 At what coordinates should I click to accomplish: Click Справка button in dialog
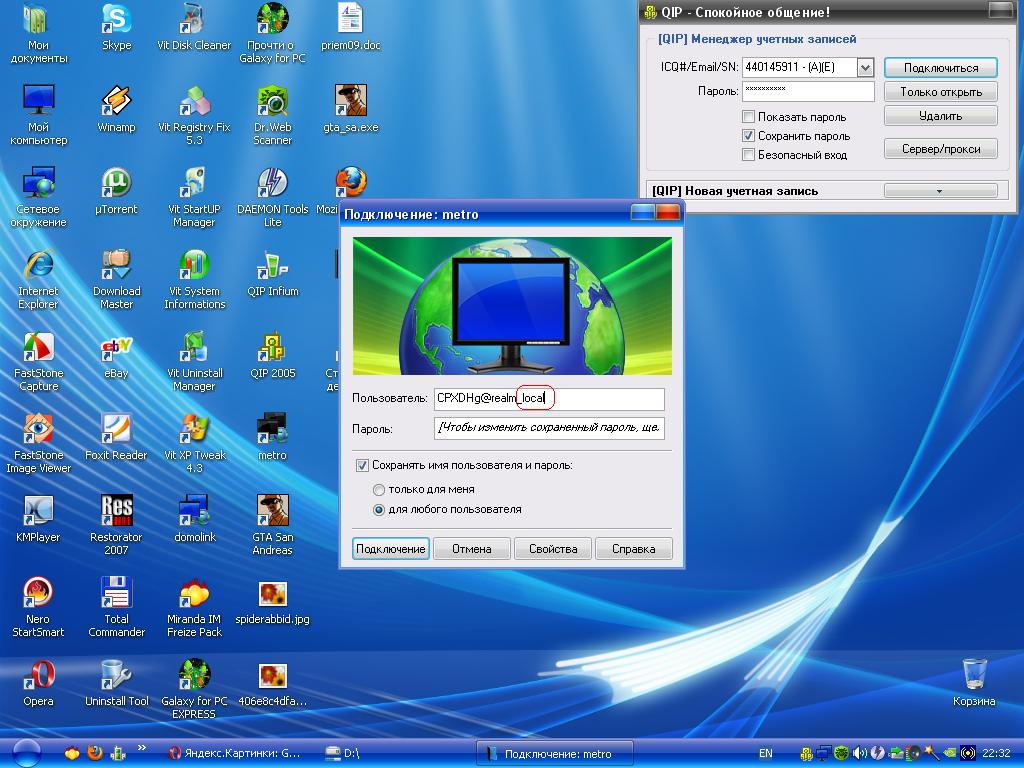633,549
